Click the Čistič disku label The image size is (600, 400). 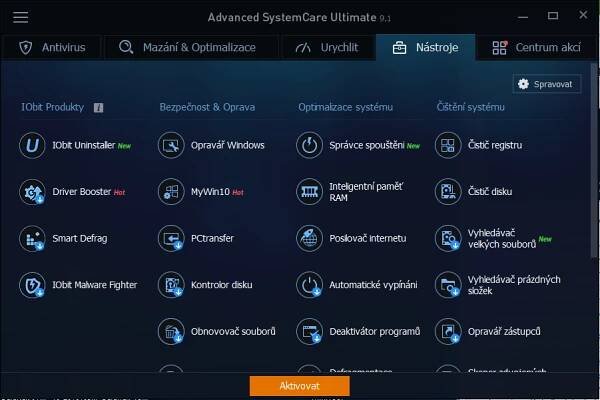click(x=490, y=192)
